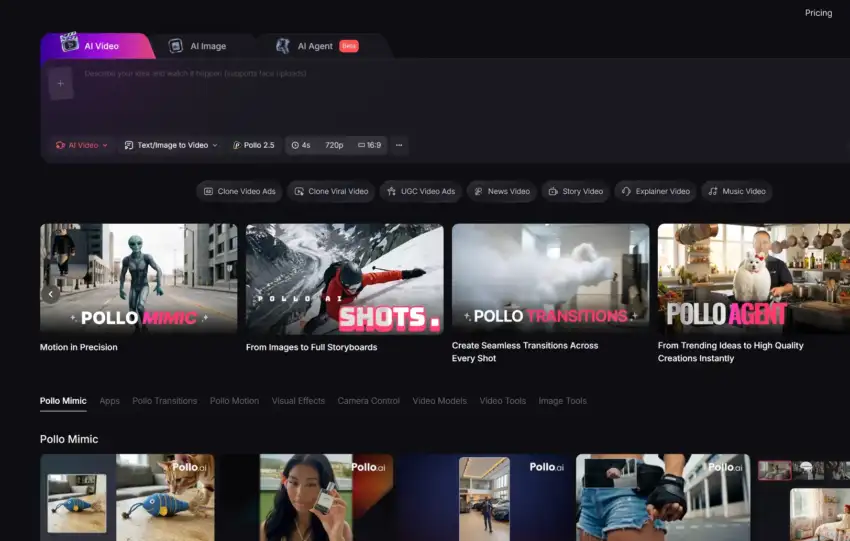The image size is (850, 541).
Task: Open the more options ellipsis menu
Action: pyautogui.click(x=399, y=145)
